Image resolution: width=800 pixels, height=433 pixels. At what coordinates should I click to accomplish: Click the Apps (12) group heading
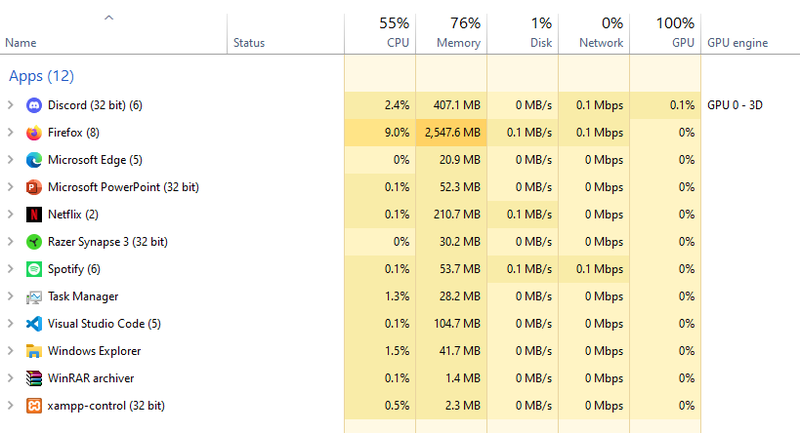(41, 76)
